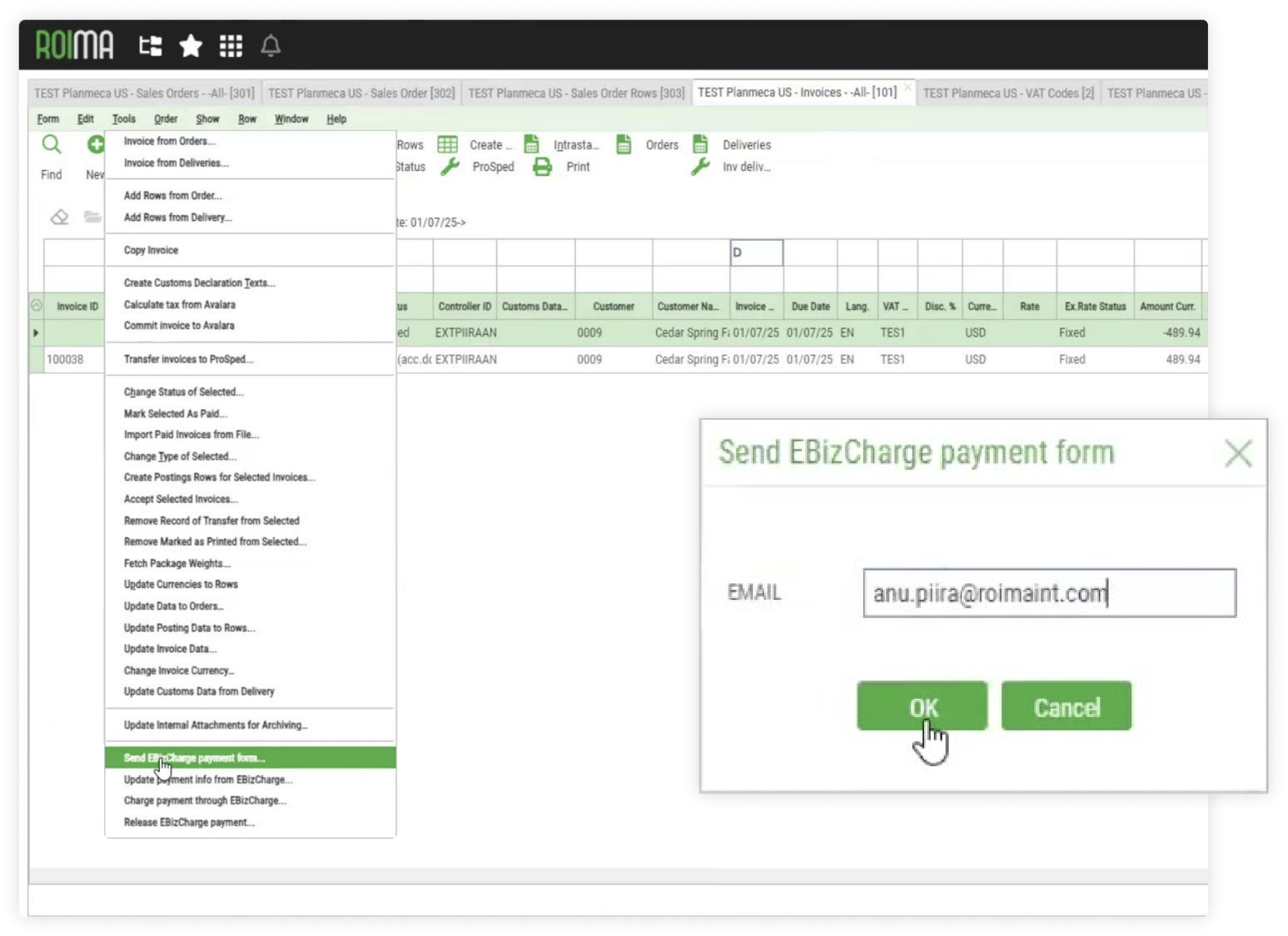Click the table grid icon before Create

pos(447,144)
